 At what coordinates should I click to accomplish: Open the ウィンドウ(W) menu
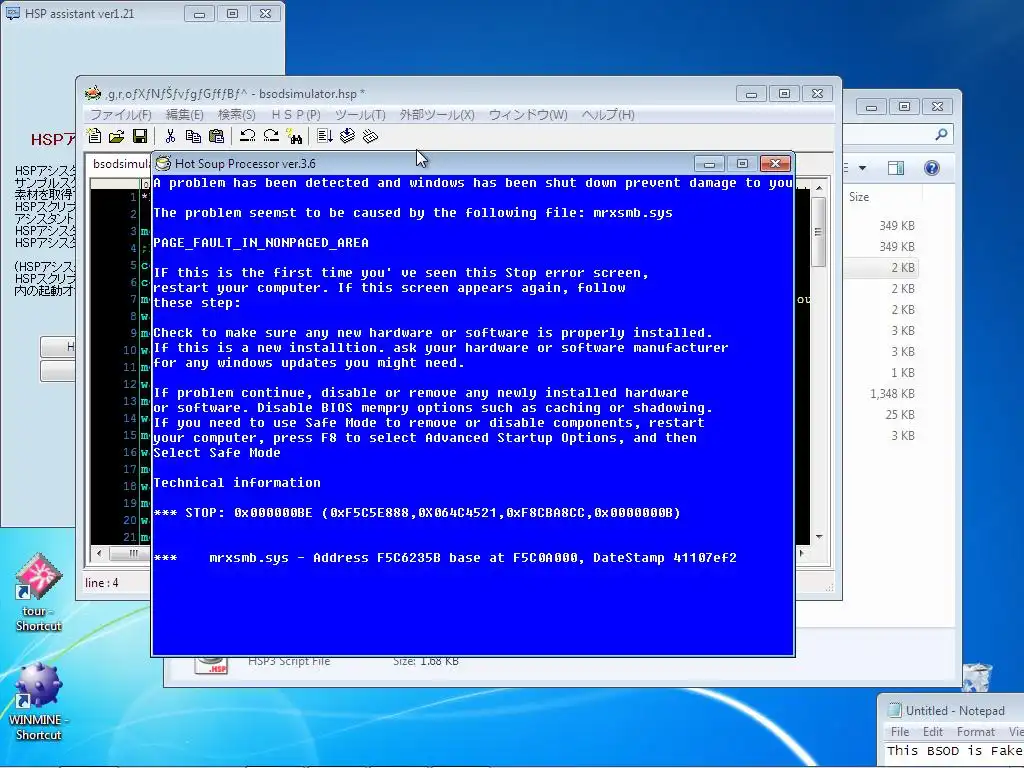point(528,115)
